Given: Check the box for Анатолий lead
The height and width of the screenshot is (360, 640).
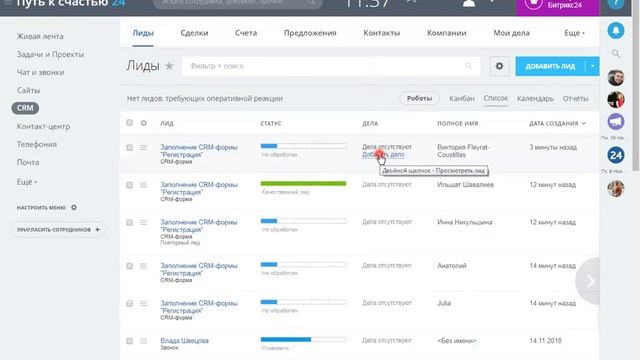Looking at the screenshot, I should (x=129, y=266).
